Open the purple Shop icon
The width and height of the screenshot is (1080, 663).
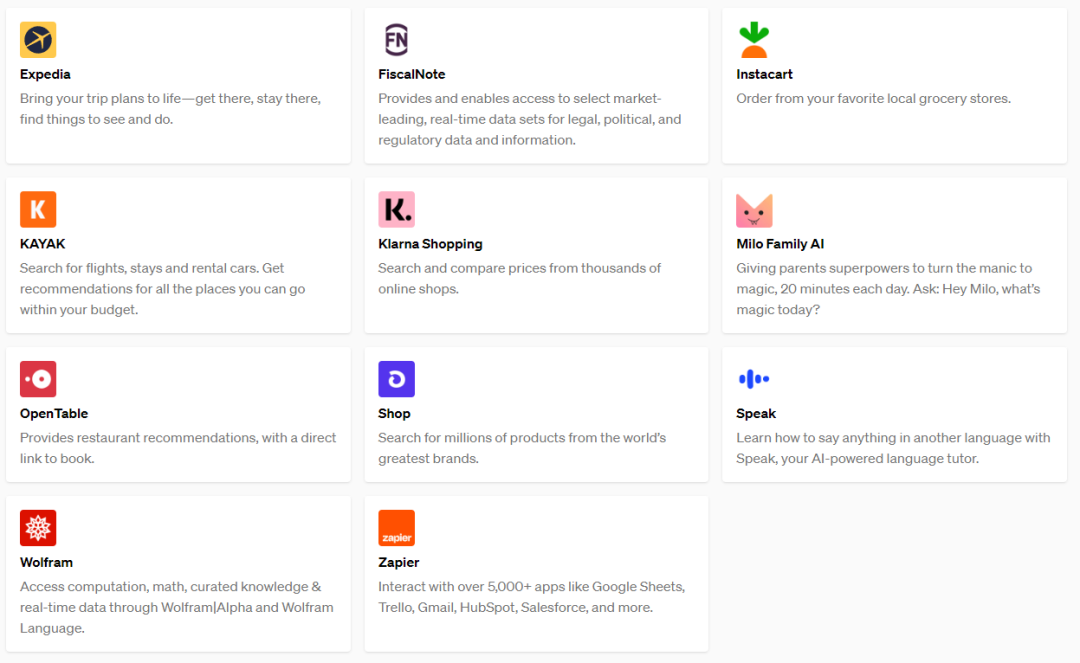(396, 379)
